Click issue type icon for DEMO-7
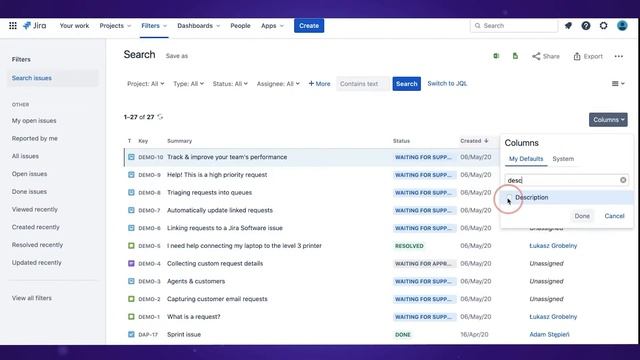 pos(131,210)
